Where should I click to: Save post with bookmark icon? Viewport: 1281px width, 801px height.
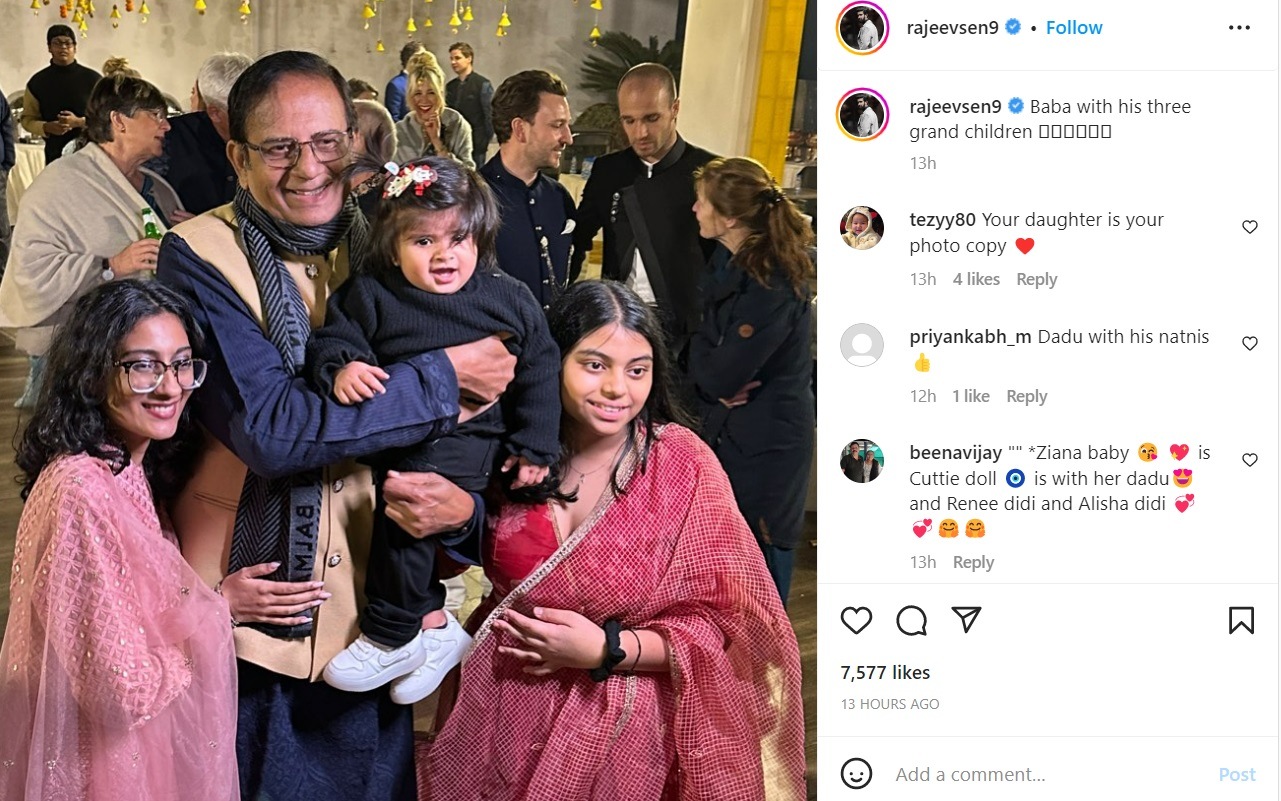click(x=1241, y=621)
